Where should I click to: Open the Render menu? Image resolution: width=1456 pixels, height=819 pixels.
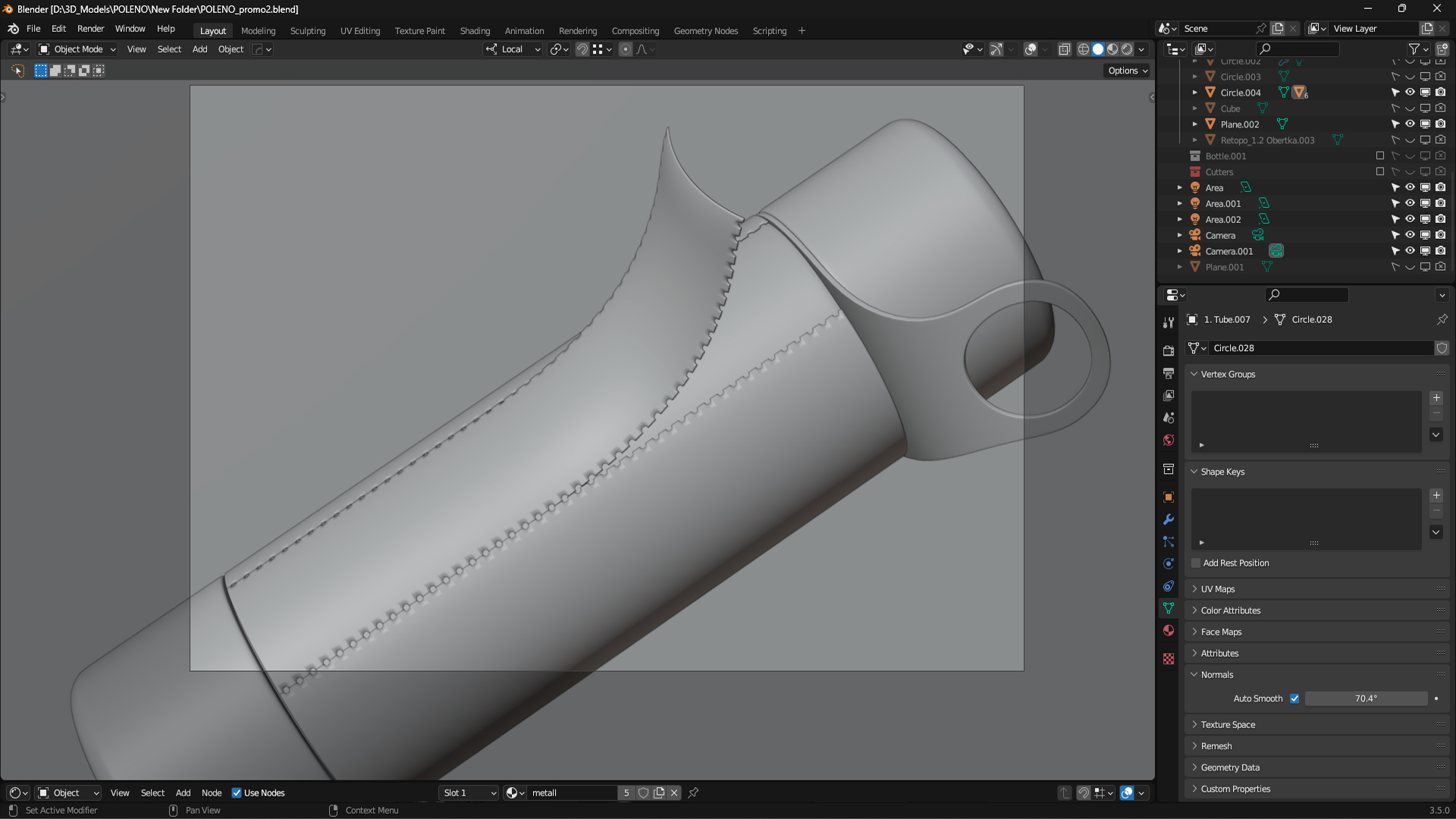(x=90, y=29)
